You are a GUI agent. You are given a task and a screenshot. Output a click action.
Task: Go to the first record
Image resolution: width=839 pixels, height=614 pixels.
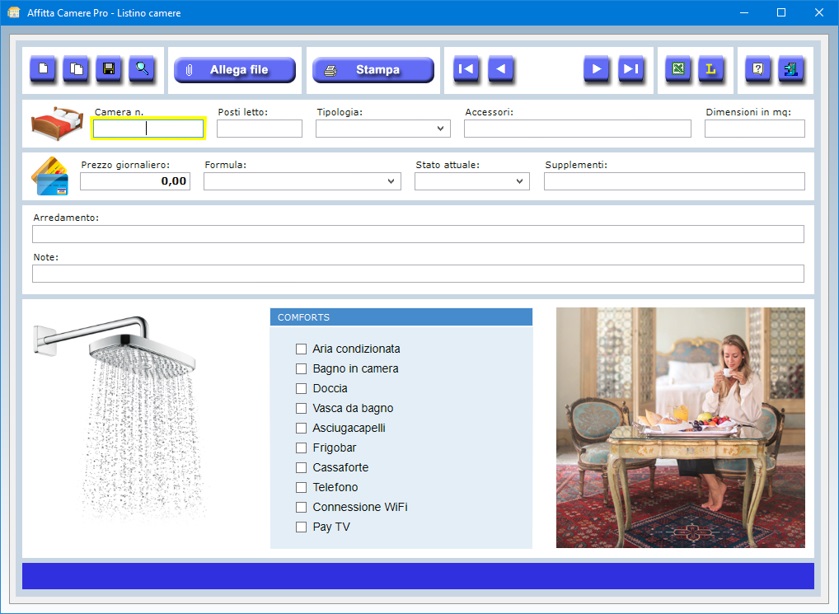click(x=466, y=69)
